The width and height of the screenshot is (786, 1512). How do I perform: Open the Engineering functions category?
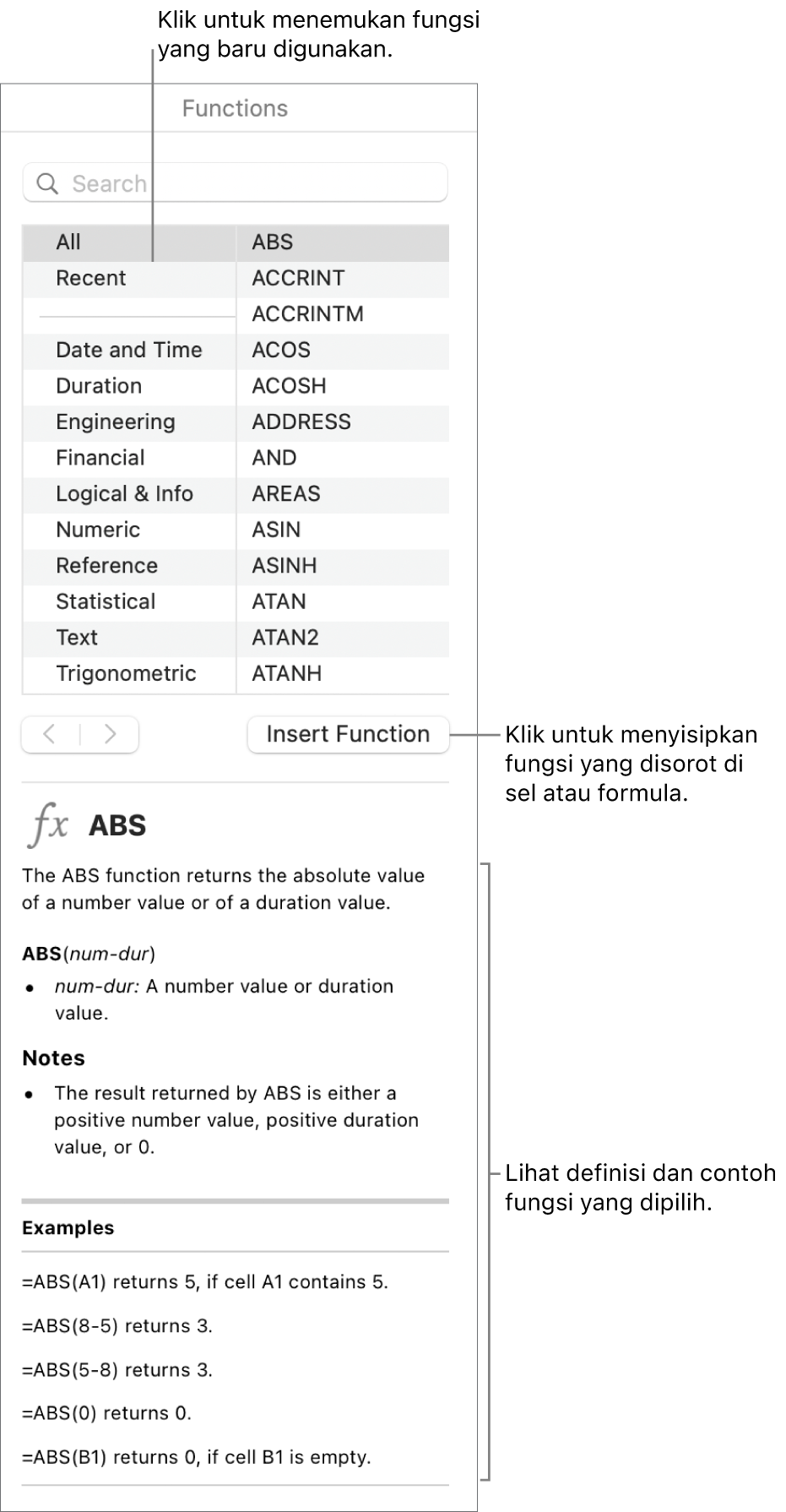116,422
